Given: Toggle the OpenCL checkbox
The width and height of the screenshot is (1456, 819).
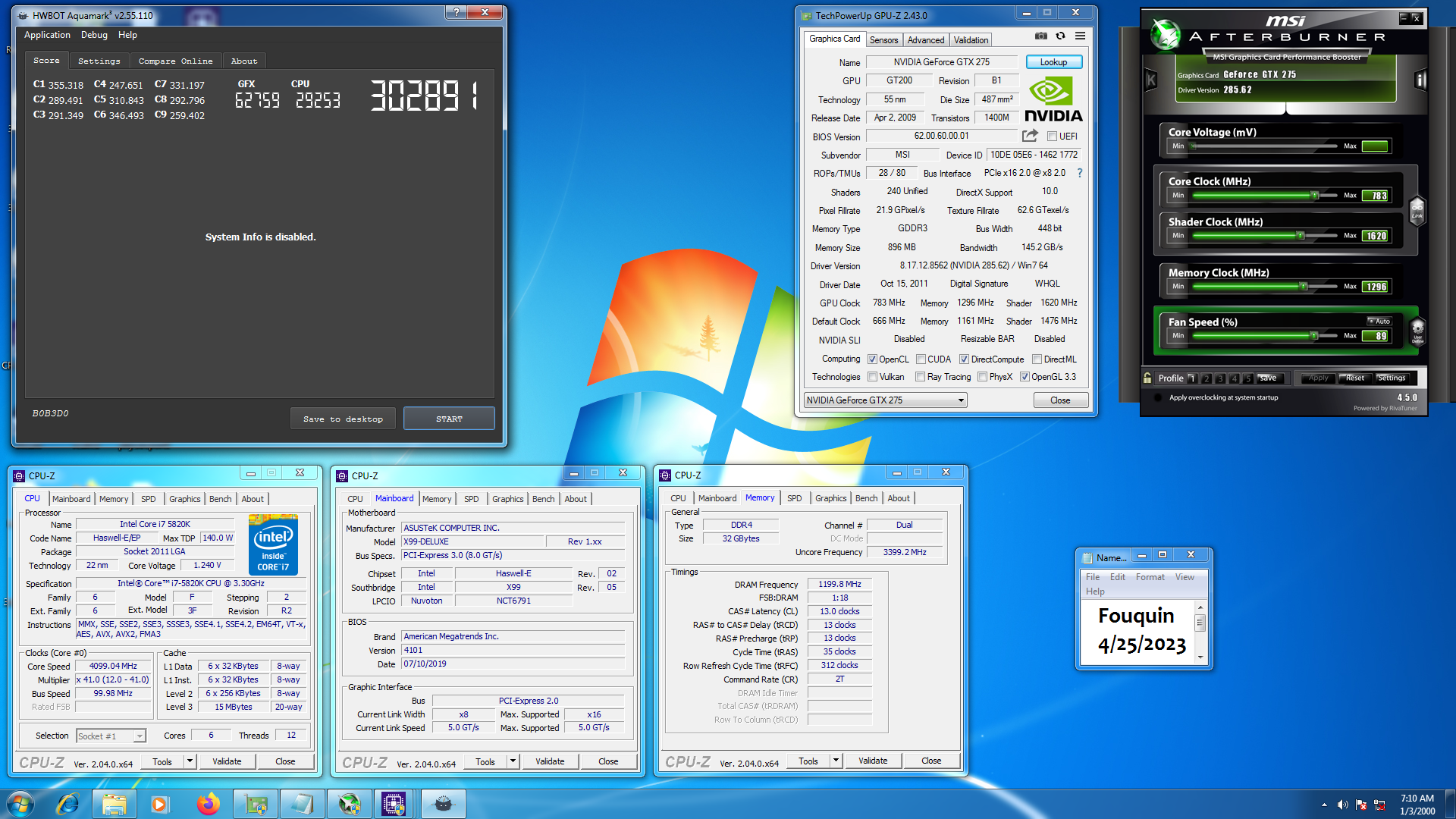Looking at the screenshot, I should (872, 359).
